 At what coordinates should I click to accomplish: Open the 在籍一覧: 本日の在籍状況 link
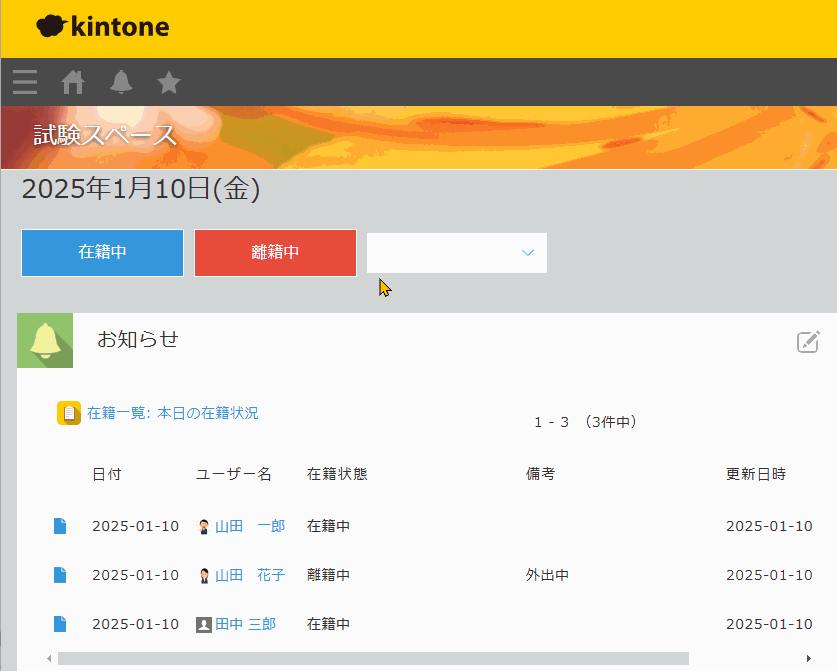[172, 413]
